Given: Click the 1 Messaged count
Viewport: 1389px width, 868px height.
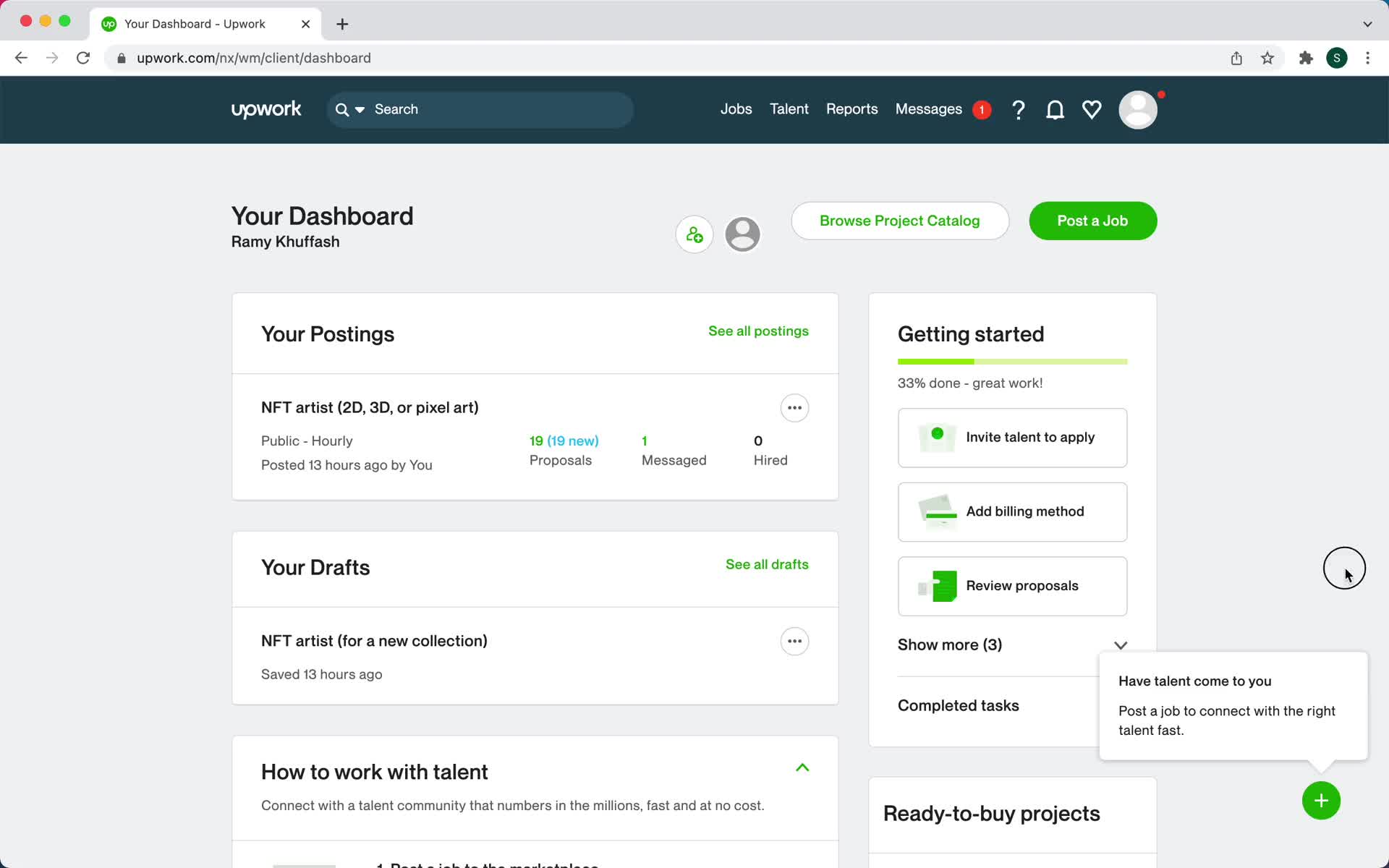Looking at the screenshot, I should click(x=674, y=450).
